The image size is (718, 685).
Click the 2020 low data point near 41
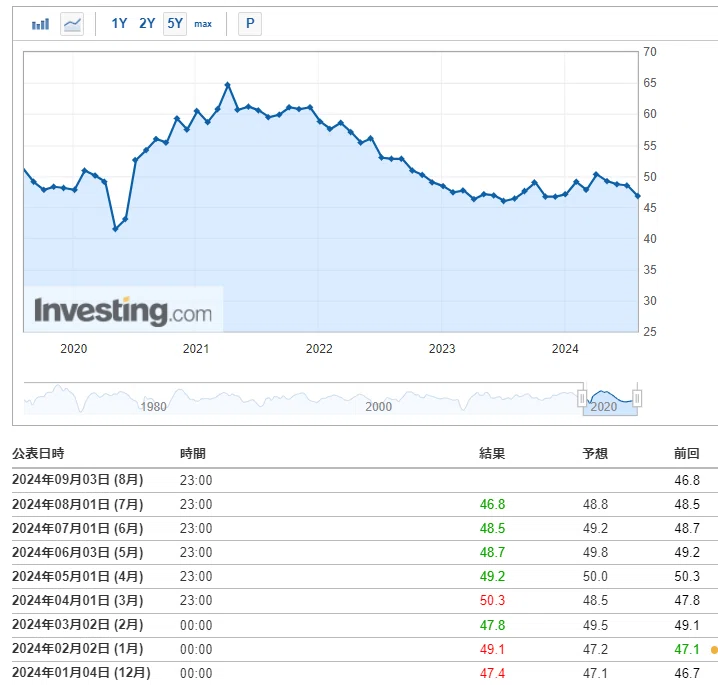[x=115, y=228]
